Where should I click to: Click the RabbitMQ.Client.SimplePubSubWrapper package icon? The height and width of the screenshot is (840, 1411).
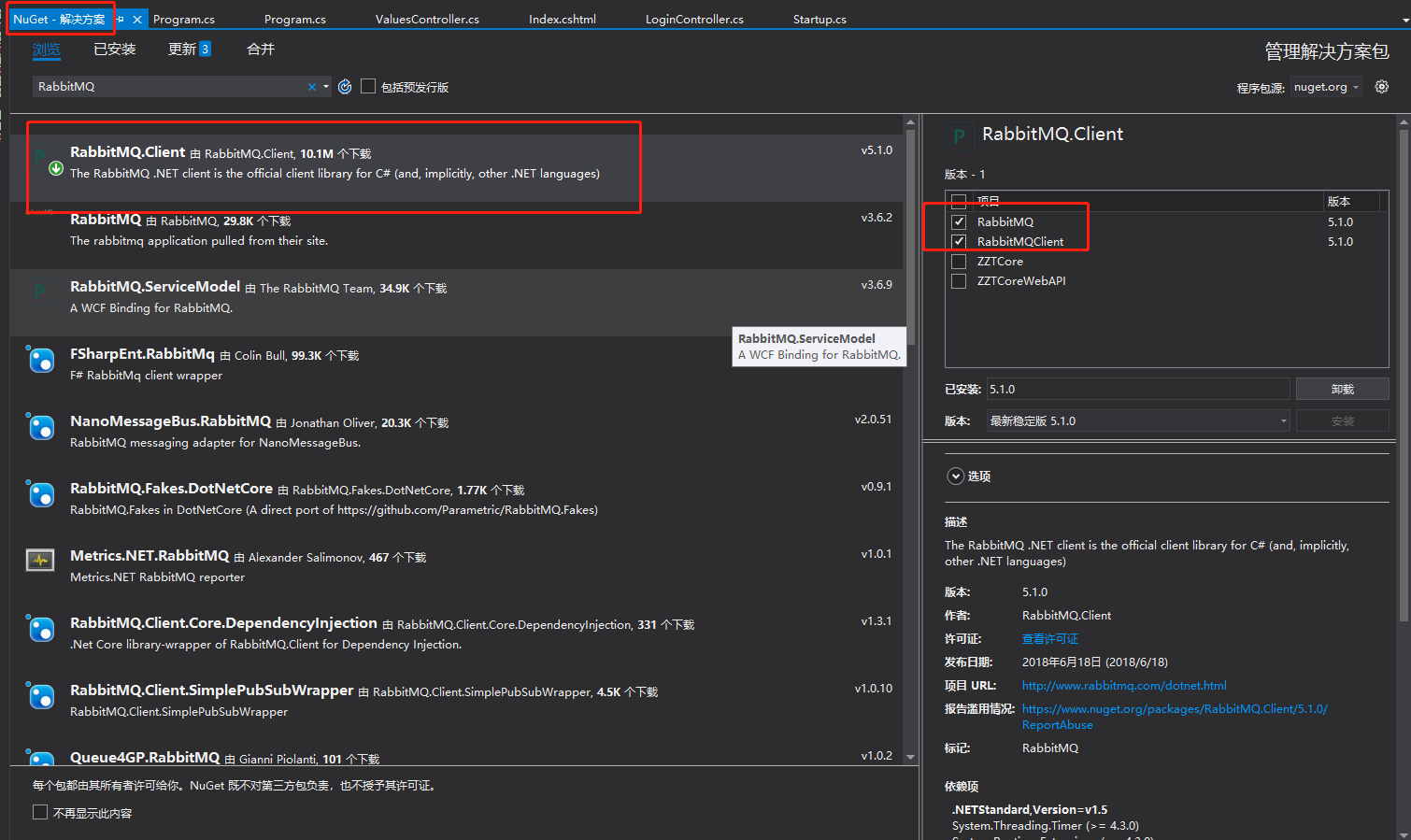pyautogui.click(x=40, y=696)
